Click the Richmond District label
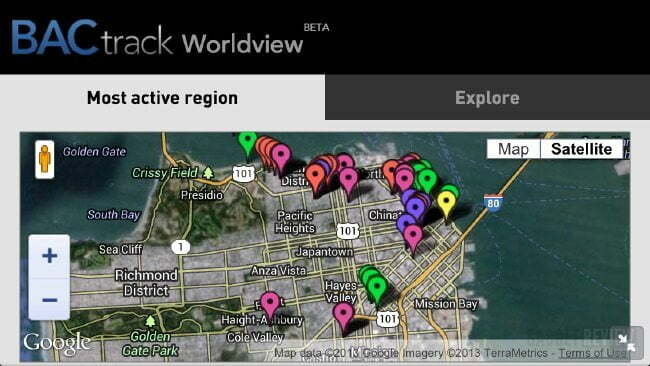650x366 pixels. click(146, 283)
